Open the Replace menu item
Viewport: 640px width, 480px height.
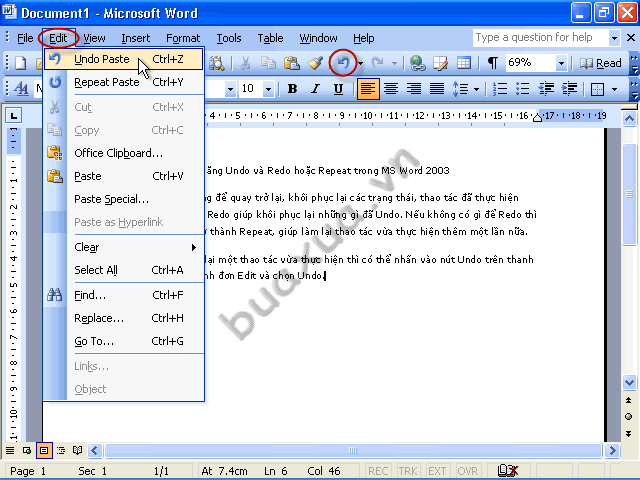(124, 318)
